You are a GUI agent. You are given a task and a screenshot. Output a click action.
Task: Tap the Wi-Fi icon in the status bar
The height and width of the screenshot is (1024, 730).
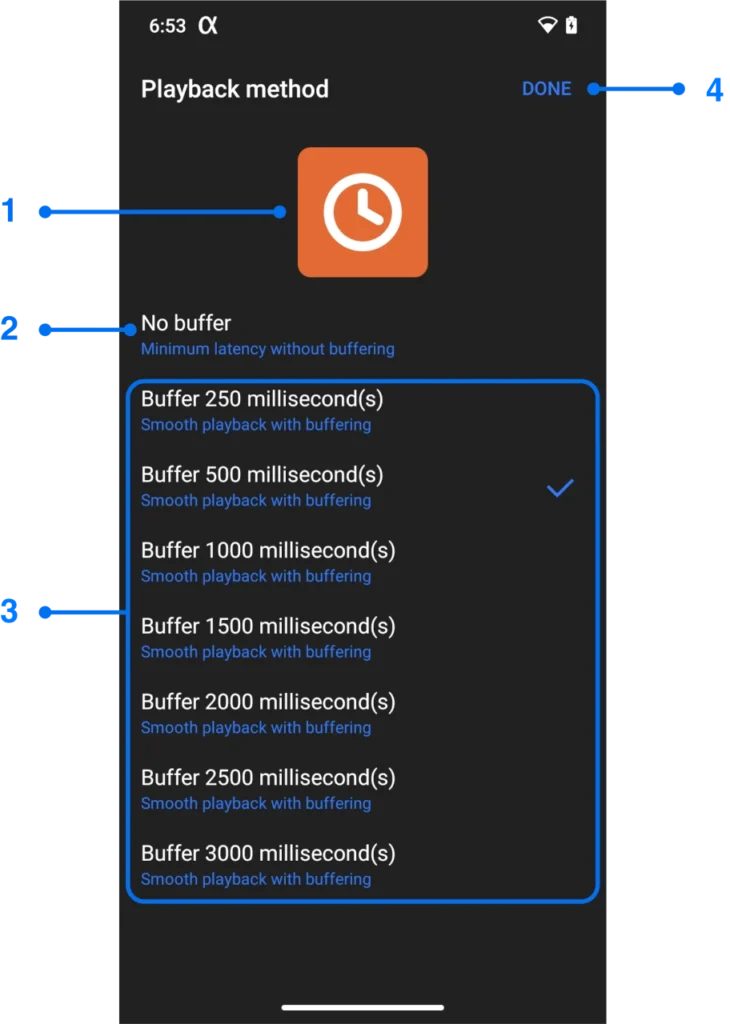pos(546,25)
